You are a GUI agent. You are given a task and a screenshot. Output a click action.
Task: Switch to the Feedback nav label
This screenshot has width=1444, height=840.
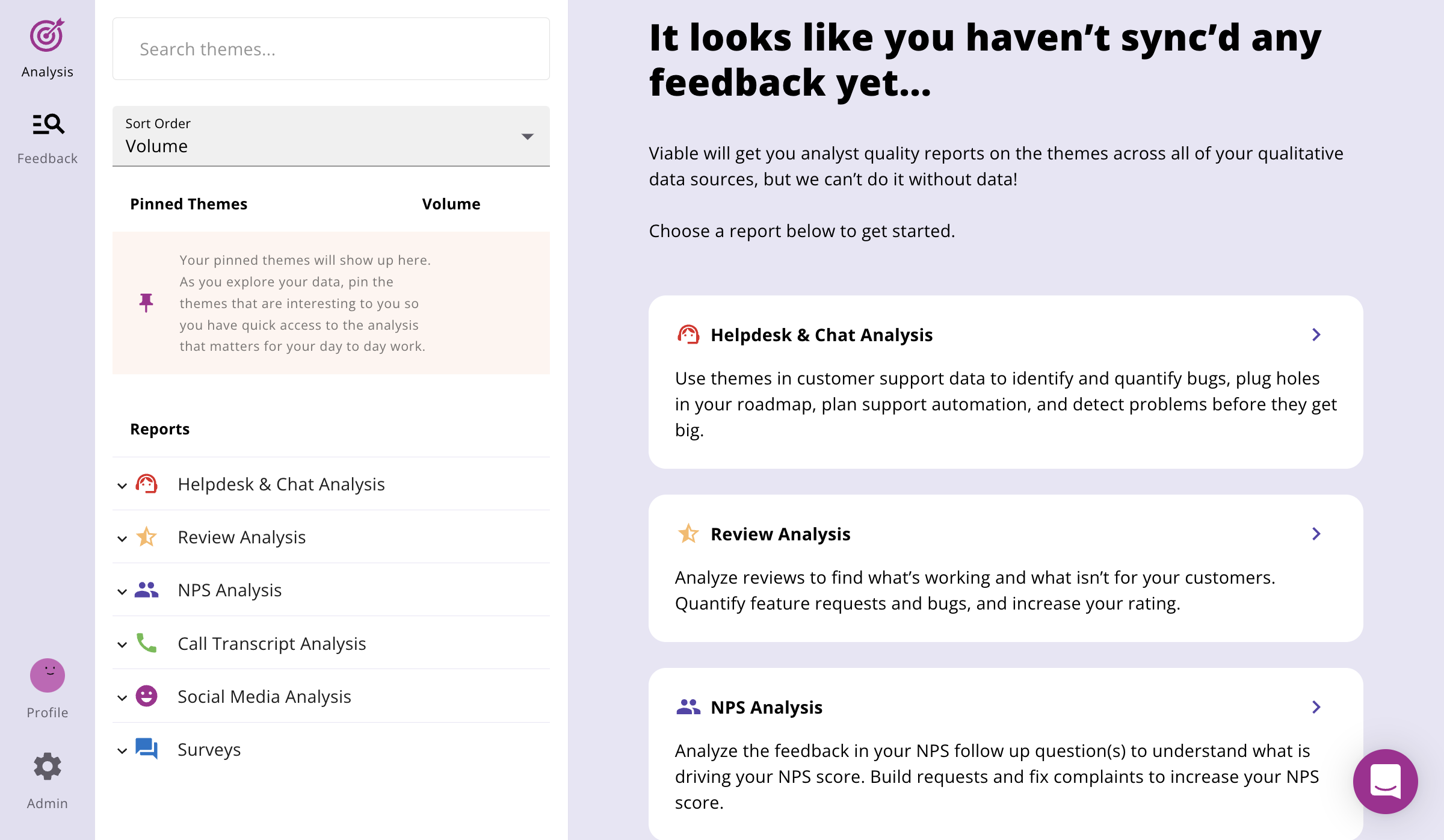pyautogui.click(x=48, y=158)
